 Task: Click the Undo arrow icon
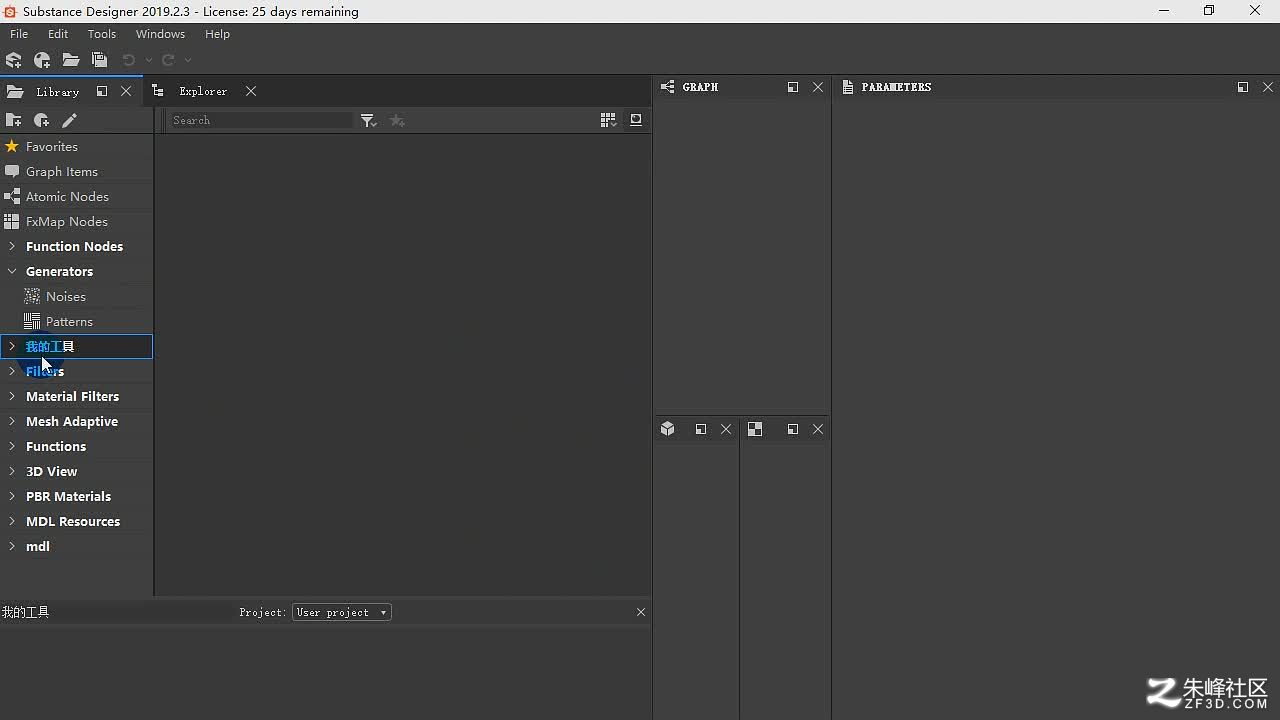[129, 60]
